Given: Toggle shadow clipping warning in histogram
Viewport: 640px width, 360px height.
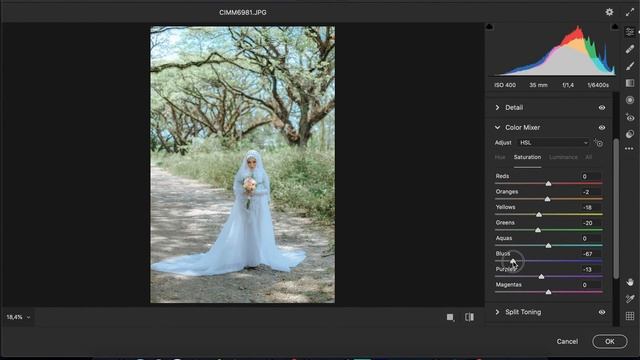Looking at the screenshot, I should (489, 27).
